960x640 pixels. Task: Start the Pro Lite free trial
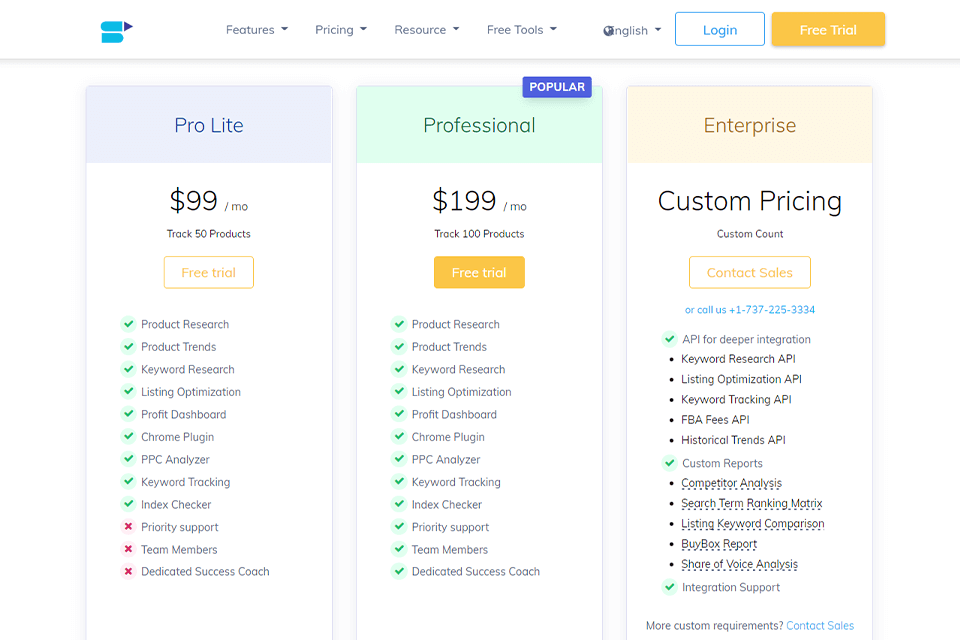click(x=208, y=272)
